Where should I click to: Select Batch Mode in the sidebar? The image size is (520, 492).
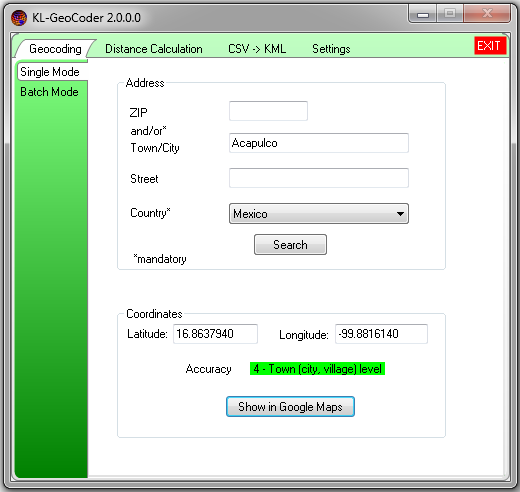point(49,92)
